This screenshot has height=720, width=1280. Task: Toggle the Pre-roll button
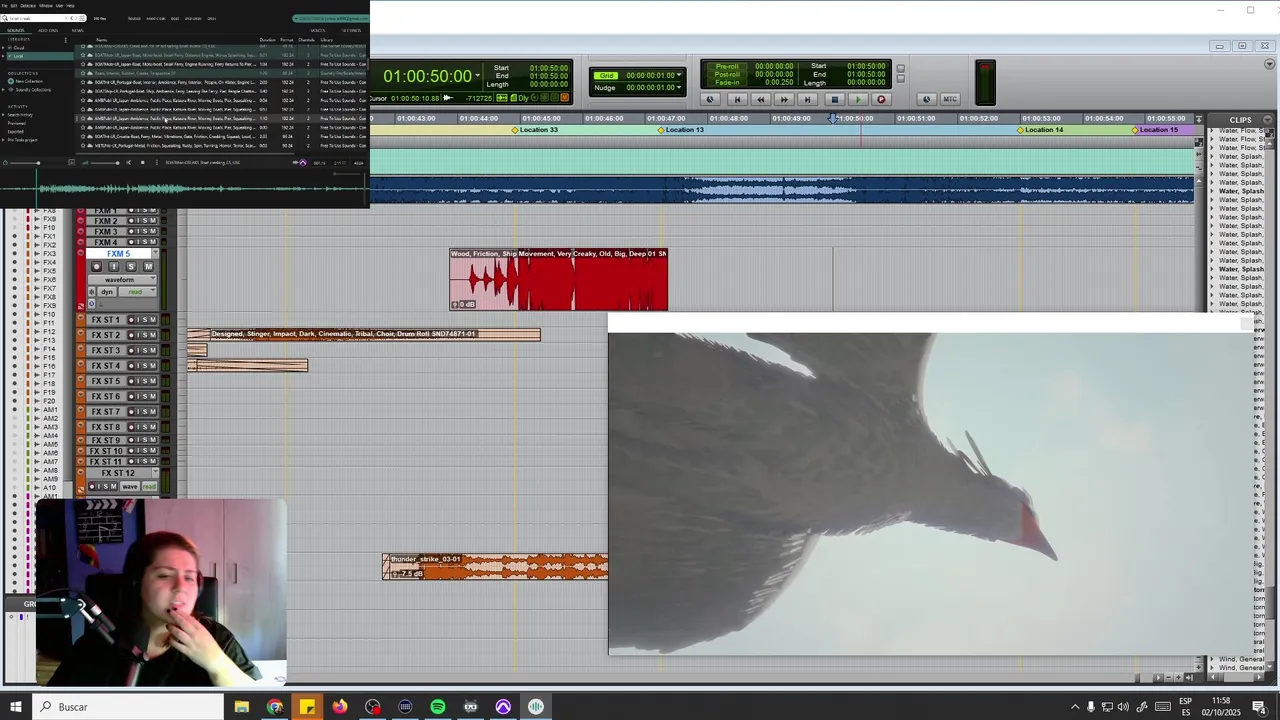click(x=727, y=66)
